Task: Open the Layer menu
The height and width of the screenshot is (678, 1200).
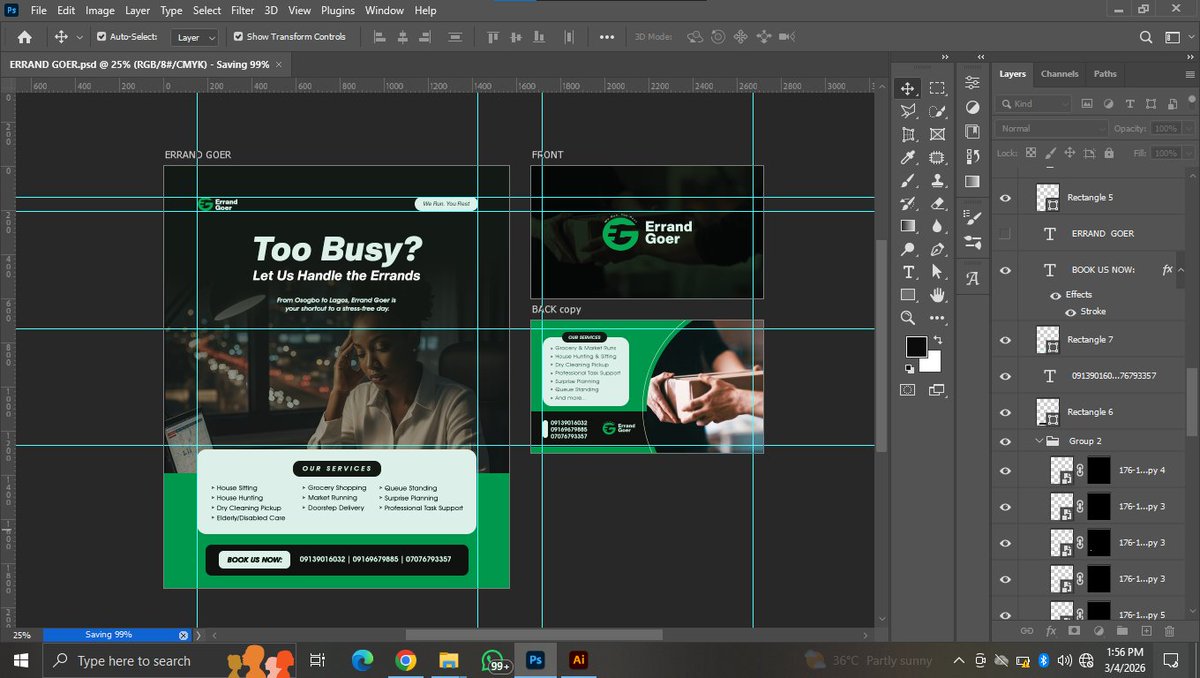Action: pos(137,10)
